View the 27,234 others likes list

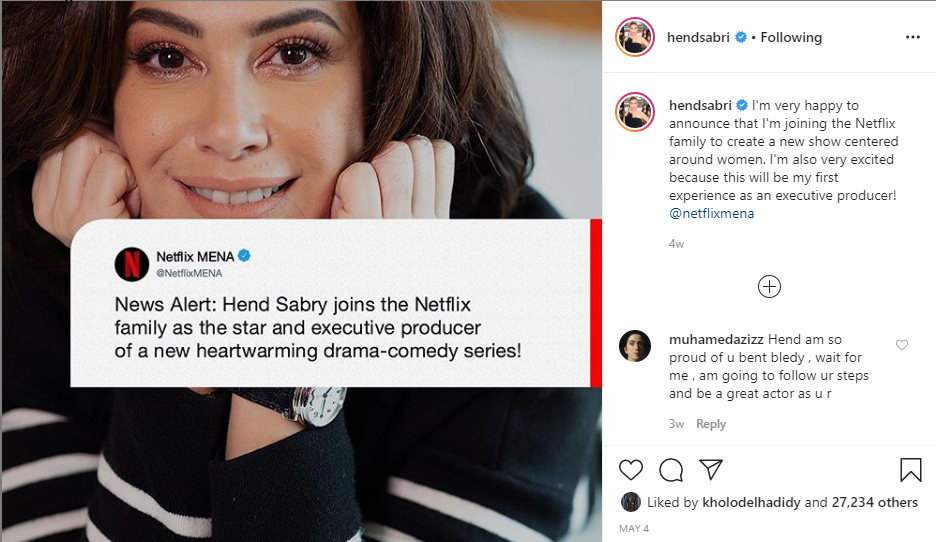[x=875, y=502]
